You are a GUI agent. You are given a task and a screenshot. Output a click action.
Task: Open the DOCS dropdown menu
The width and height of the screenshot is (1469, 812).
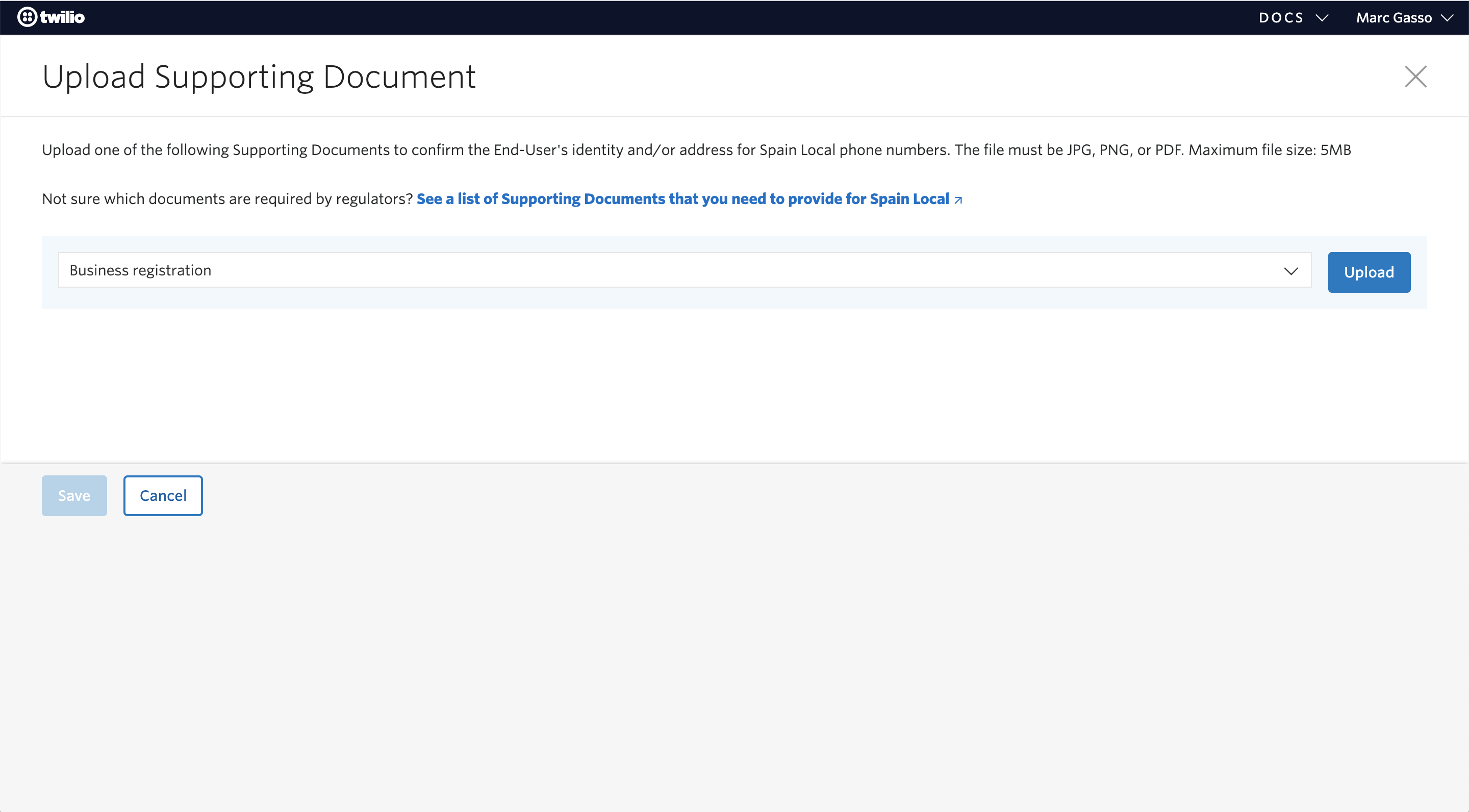tap(1294, 18)
